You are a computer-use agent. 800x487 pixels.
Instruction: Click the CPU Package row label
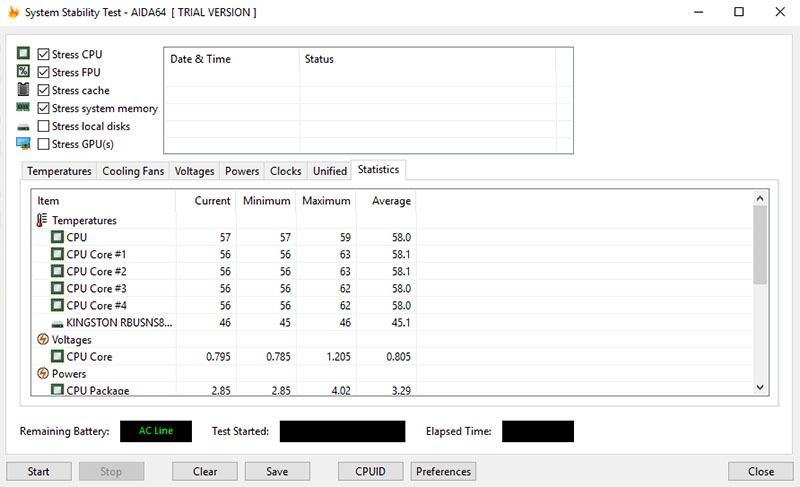click(x=97, y=391)
